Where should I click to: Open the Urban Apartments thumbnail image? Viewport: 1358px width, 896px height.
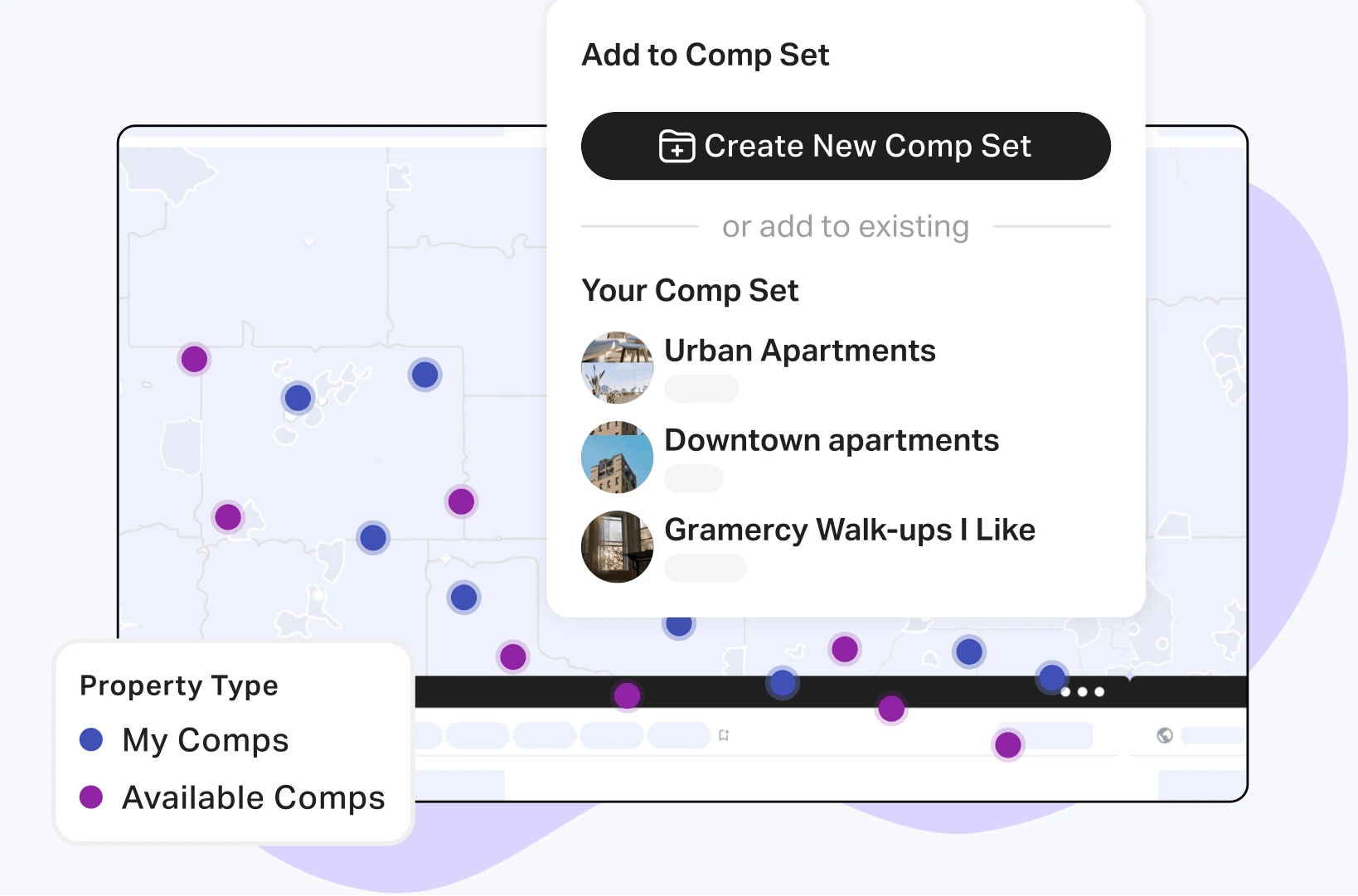[x=618, y=368]
